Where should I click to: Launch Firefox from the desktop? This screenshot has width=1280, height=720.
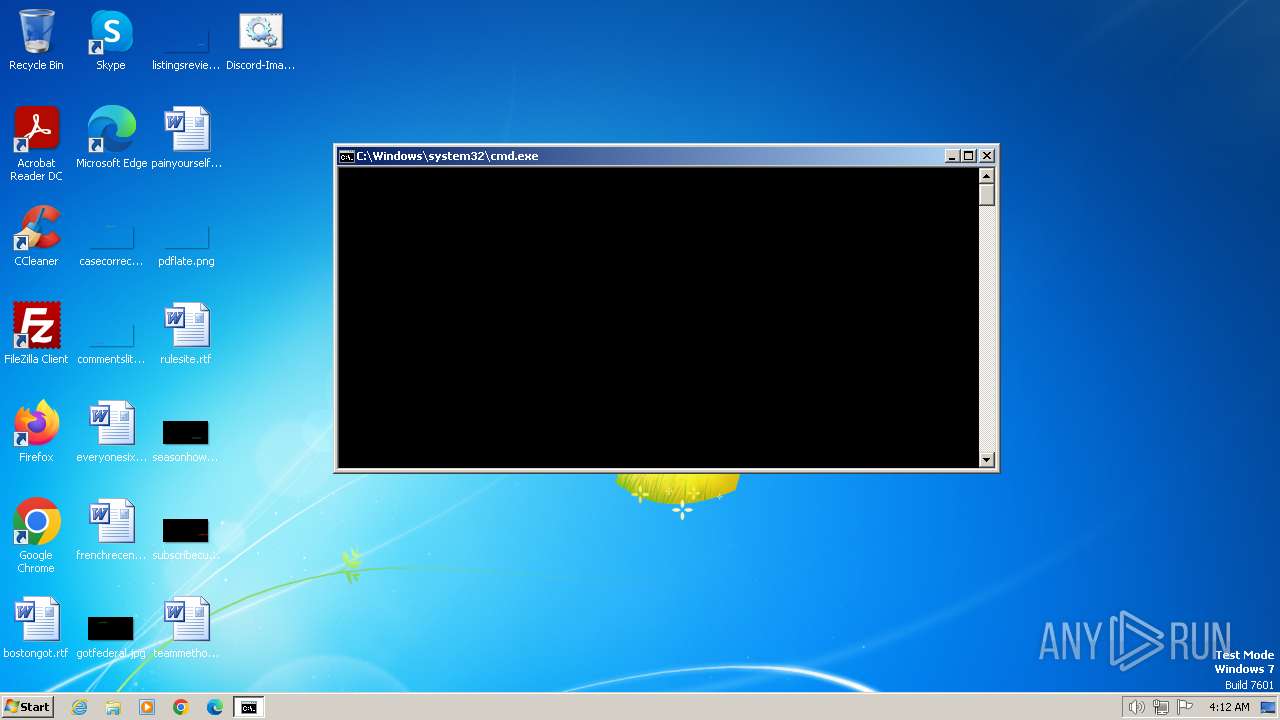tap(36, 433)
